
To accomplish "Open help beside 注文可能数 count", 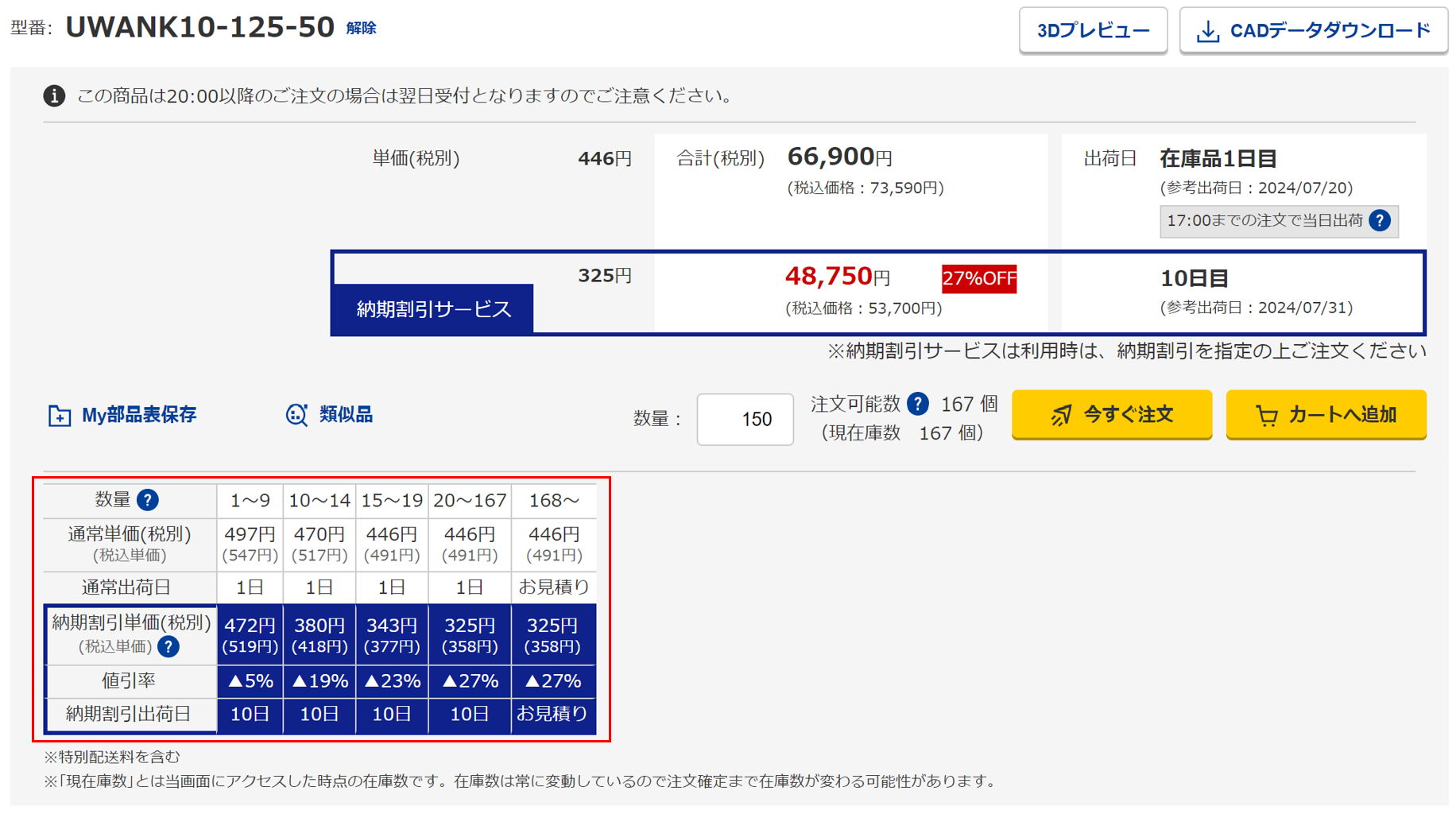I will pyautogui.click(x=919, y=404).
